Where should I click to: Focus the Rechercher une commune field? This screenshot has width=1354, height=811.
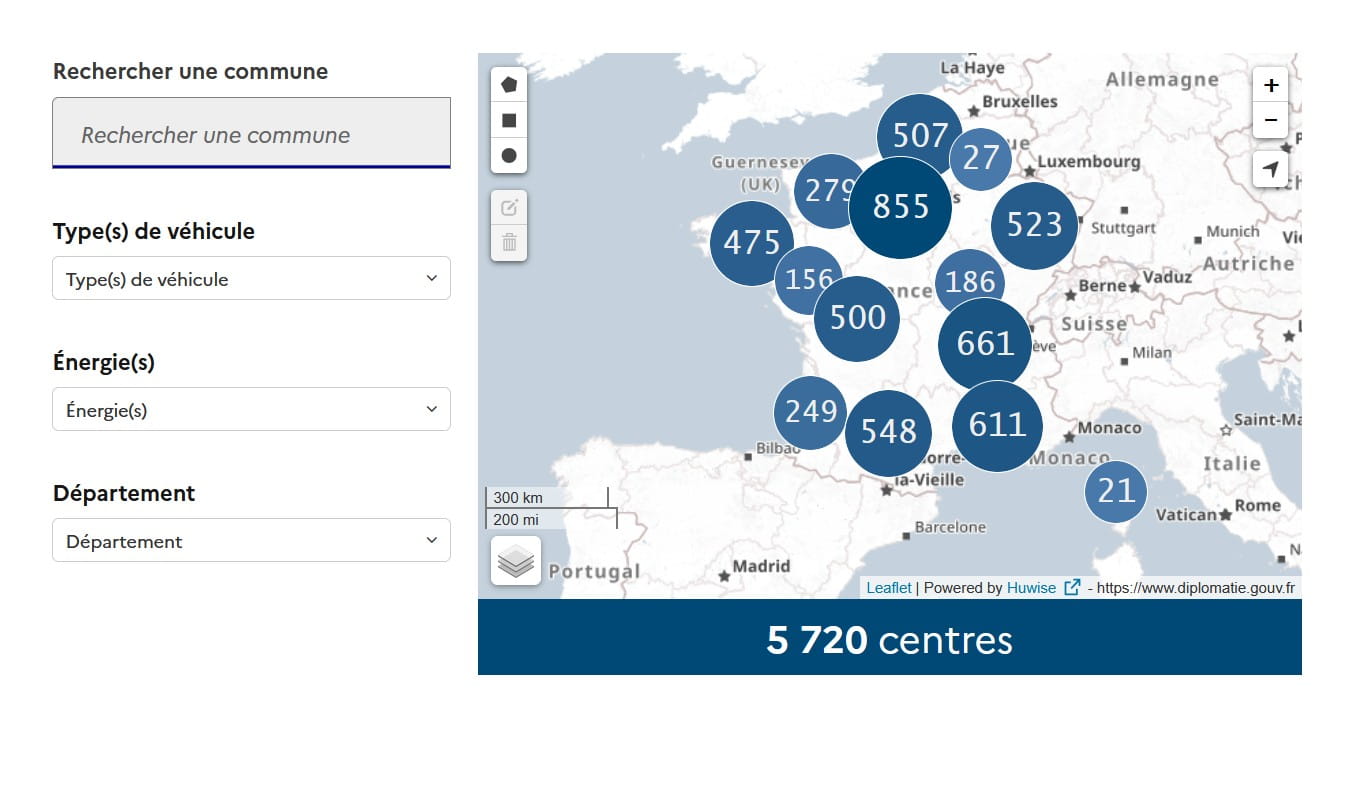tap(251, 134)
